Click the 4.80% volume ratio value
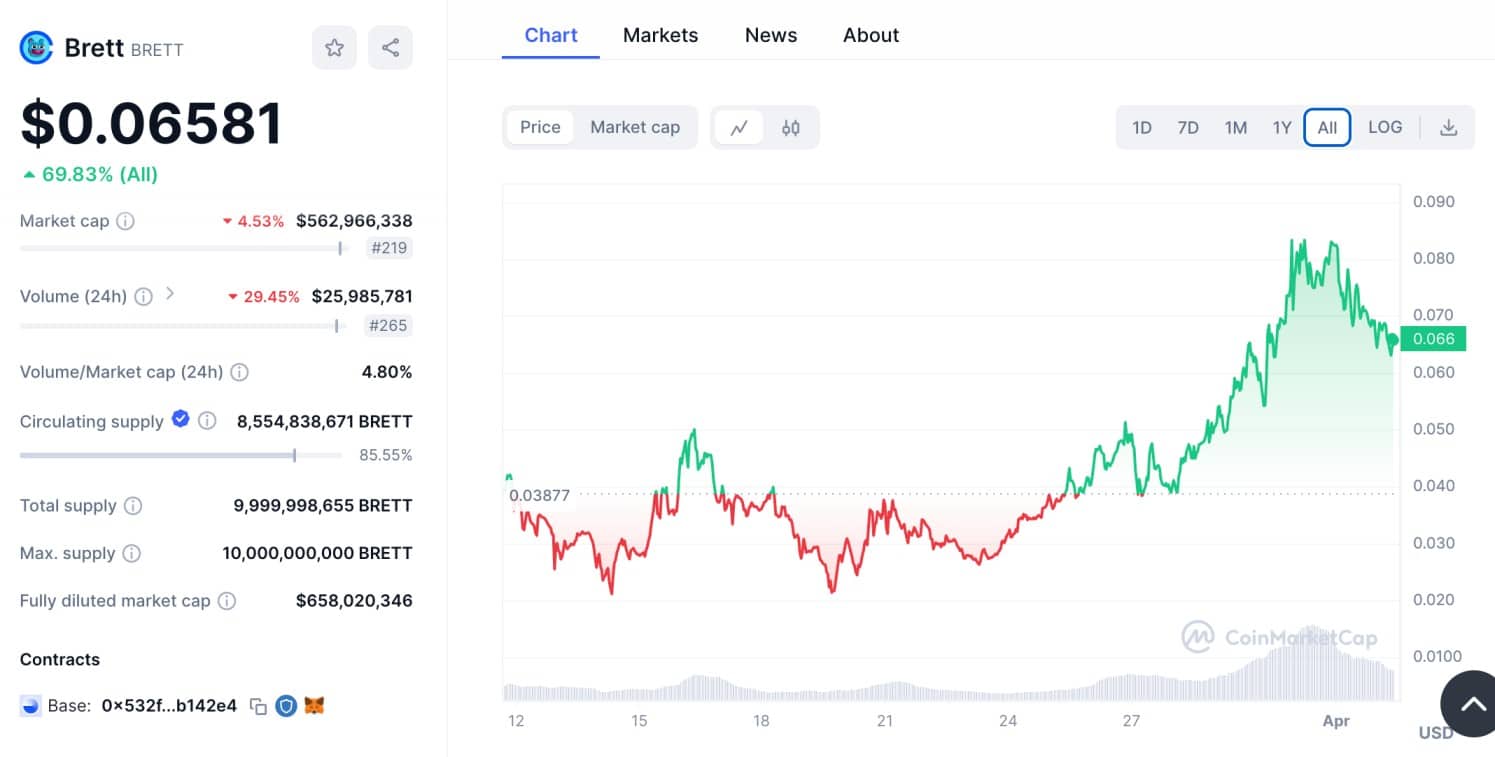 tap(386, 372)
